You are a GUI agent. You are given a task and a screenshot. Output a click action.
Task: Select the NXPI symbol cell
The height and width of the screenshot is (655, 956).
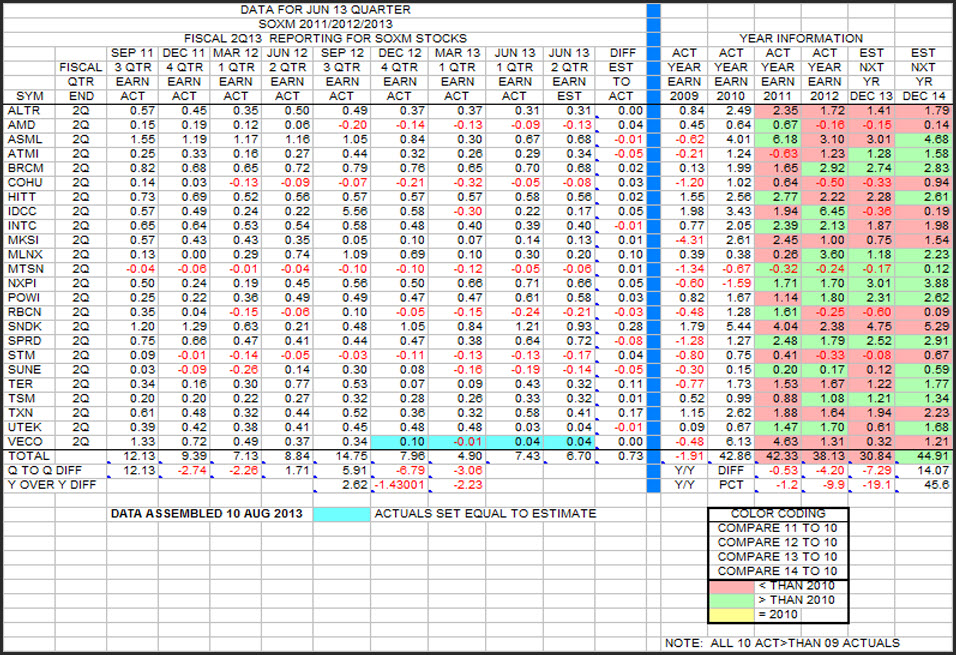tap(29, 284)
